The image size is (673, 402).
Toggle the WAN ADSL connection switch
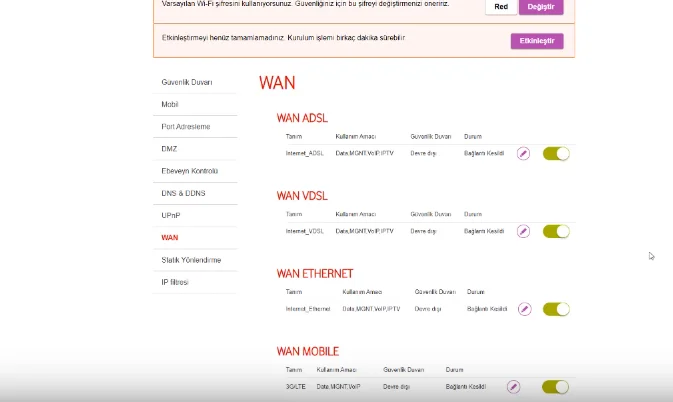pos(556,153)
